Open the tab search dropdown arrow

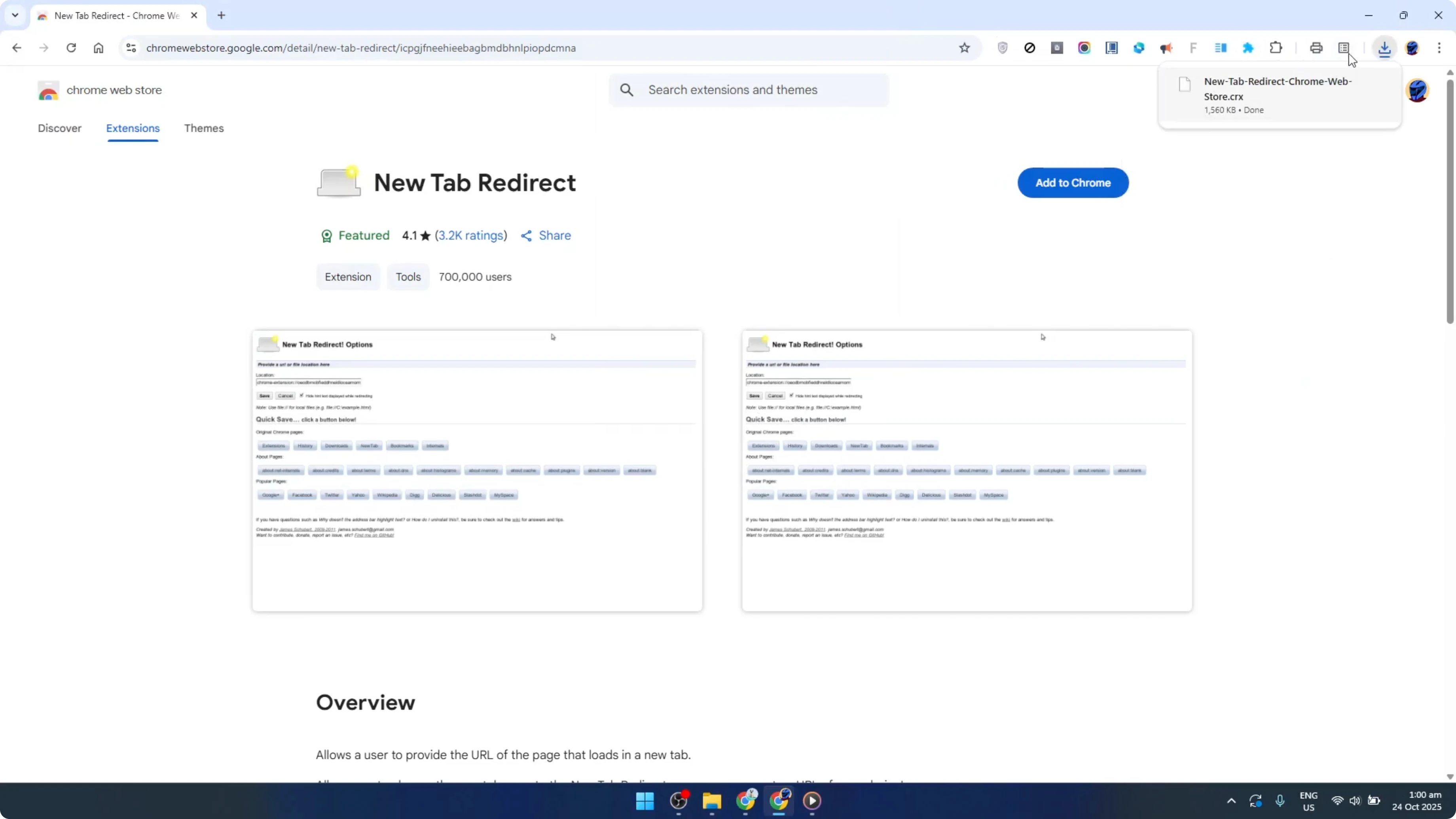pyautogui.click(x=15, y=15)
